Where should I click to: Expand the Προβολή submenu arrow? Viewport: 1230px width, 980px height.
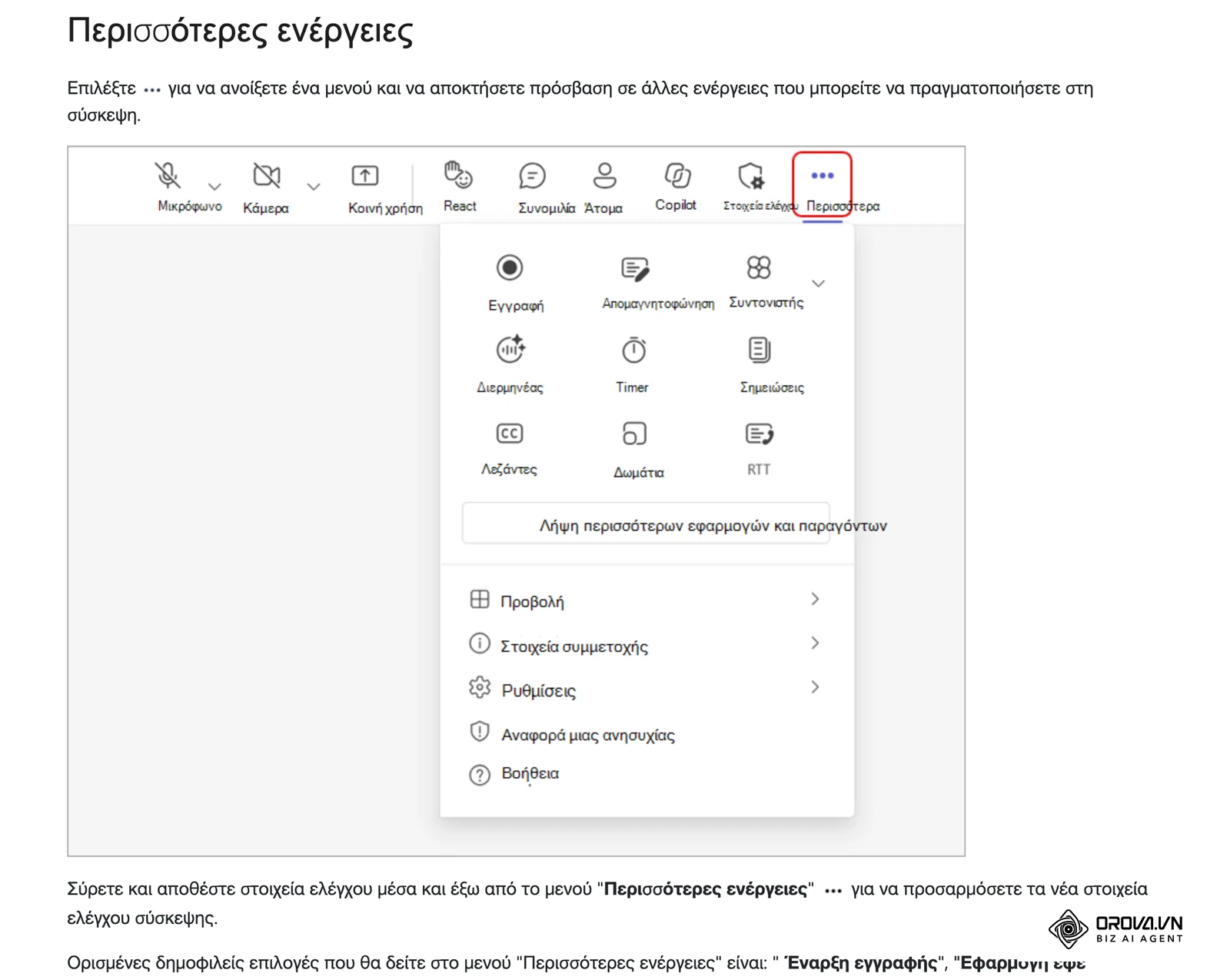(x=816, y=599)
